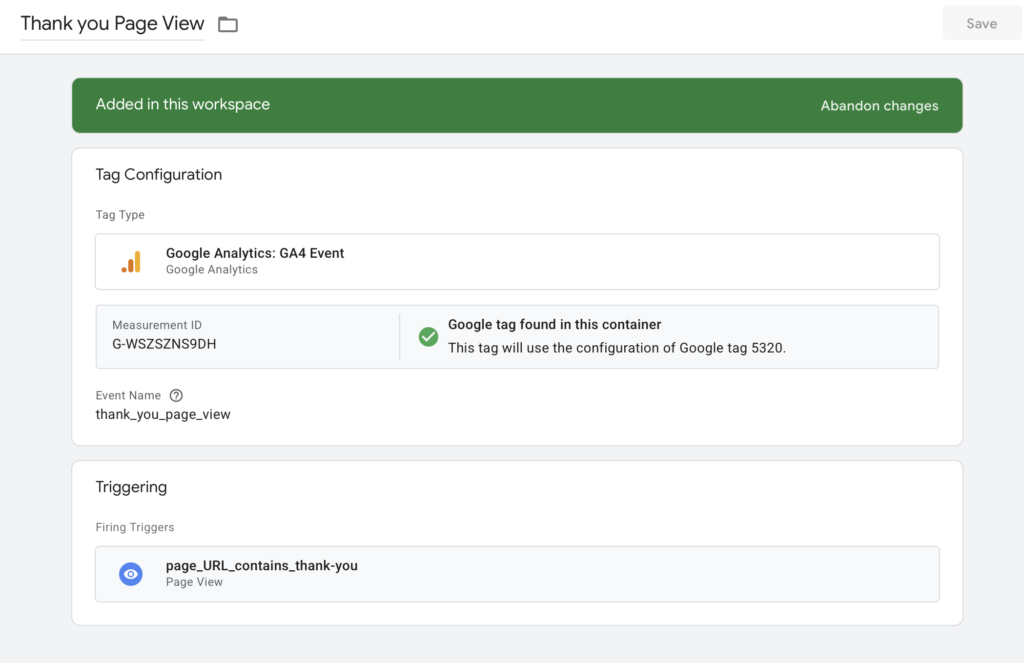This screenshot has width=1024, height=663.
Task: Click the Measurement ID value G-WSZSZNS9DH
Action: point(164,344)
